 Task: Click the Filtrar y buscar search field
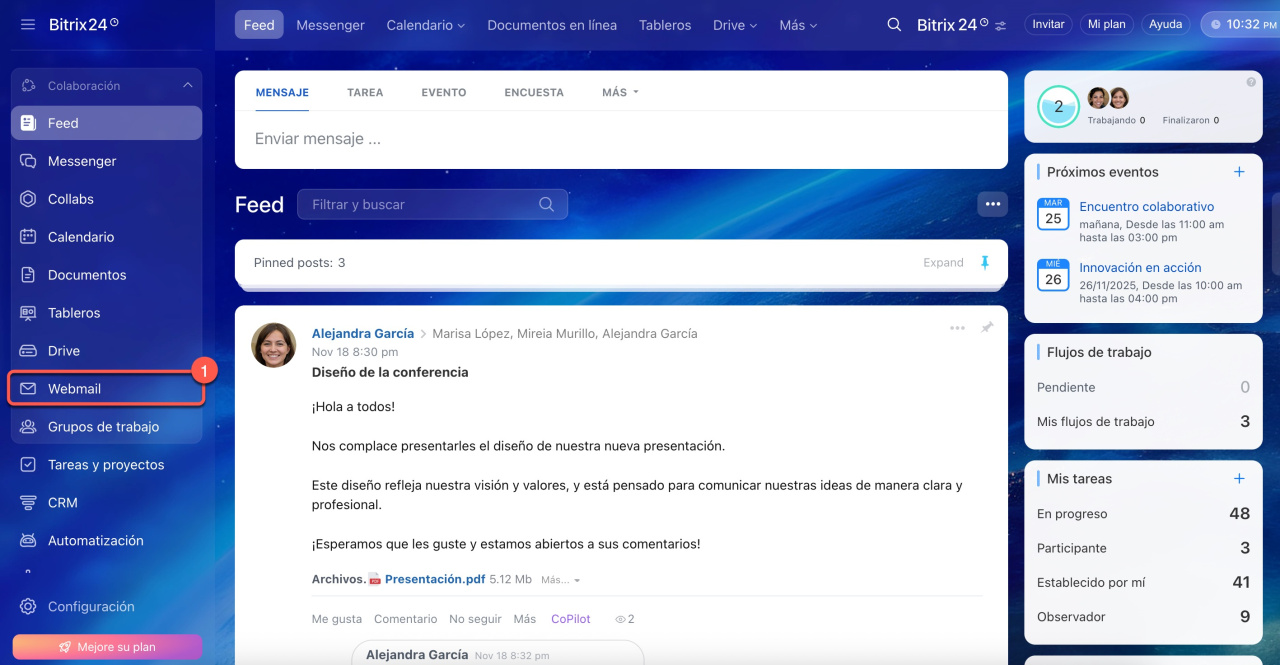coord(420,204)
